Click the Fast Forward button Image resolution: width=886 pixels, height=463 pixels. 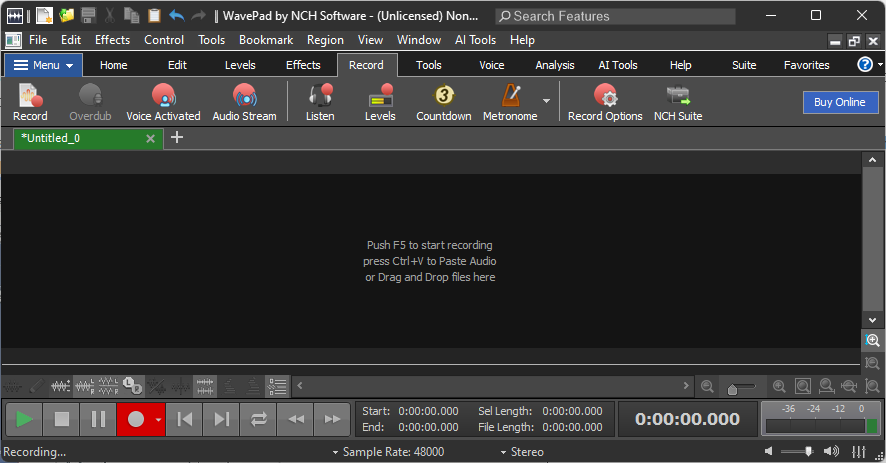coord(332,419)
